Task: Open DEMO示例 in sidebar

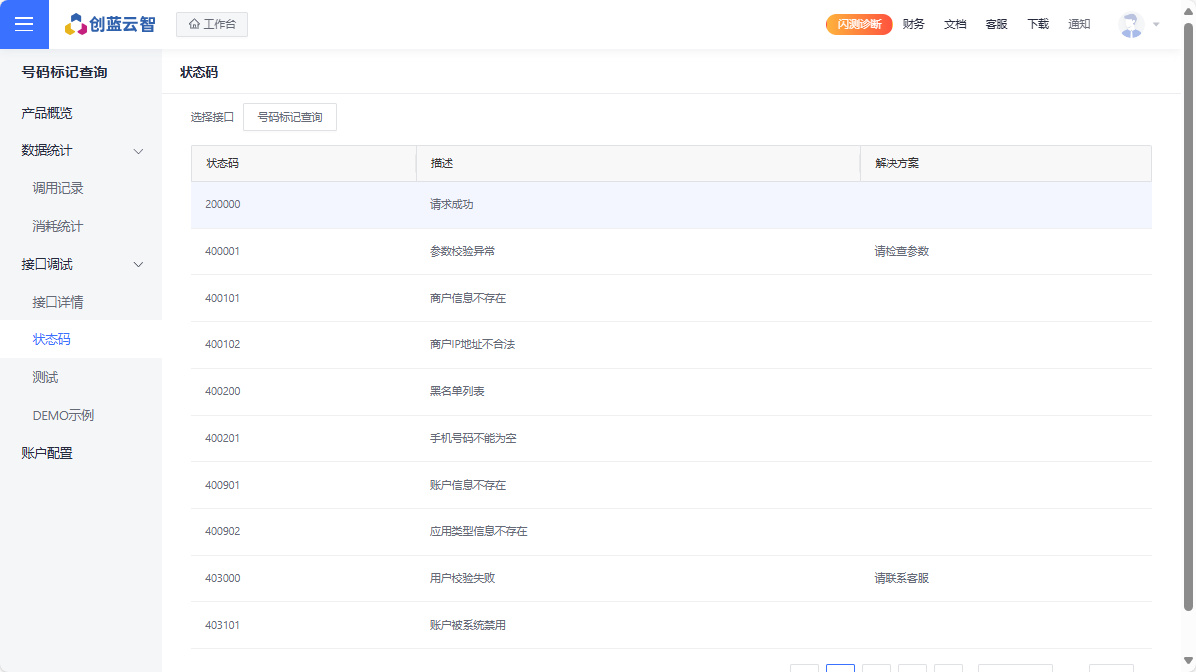Action: pyautogui.click(x=63, y=415)
